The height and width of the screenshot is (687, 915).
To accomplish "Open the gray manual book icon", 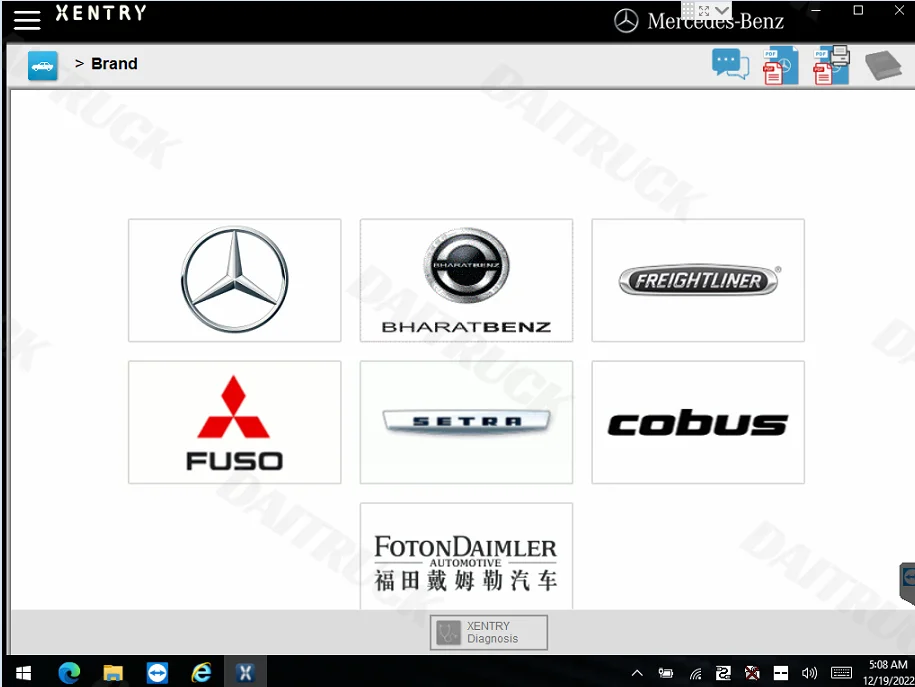I will 883,65.
